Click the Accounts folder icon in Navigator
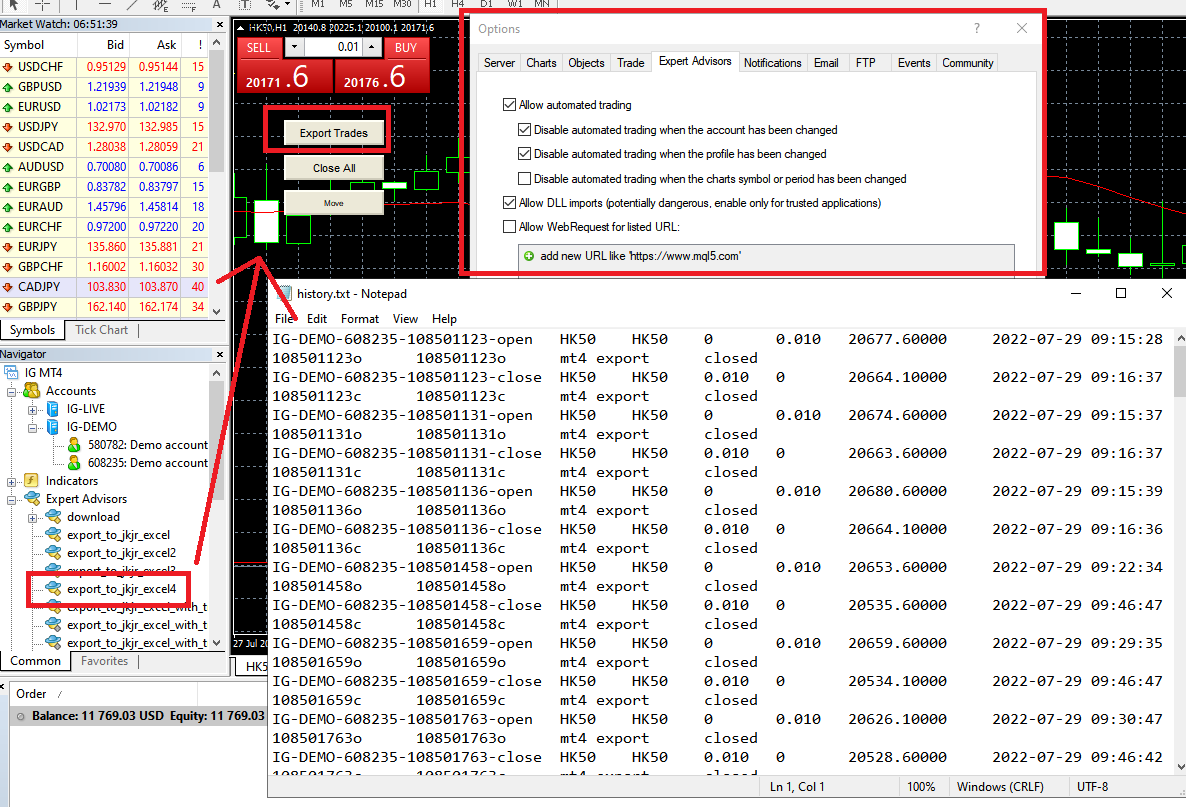Screen dimensions: 1186x807 click(x=32, y=391)
